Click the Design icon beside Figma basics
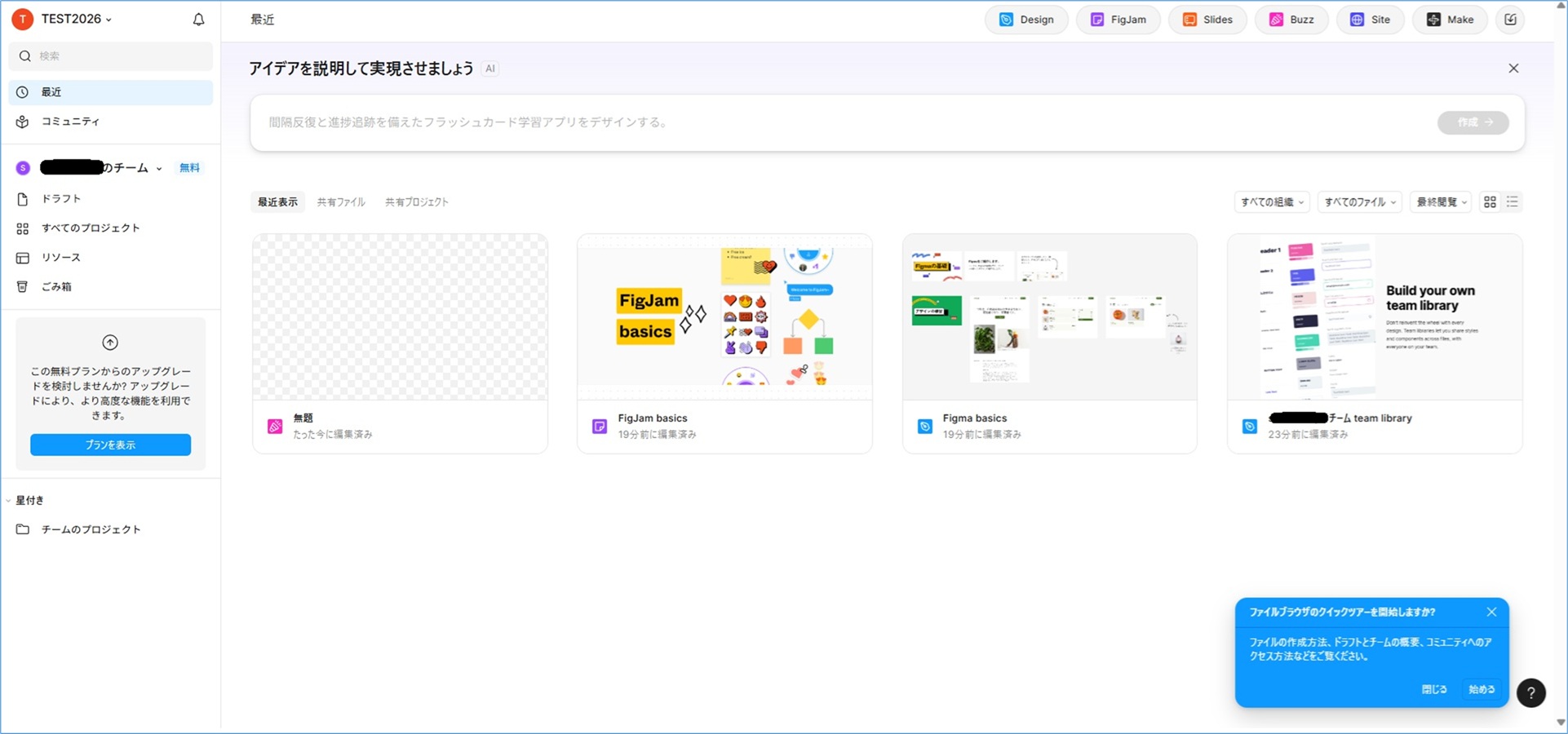Viewport: 1568px width, 734px height. pos(925,426)
